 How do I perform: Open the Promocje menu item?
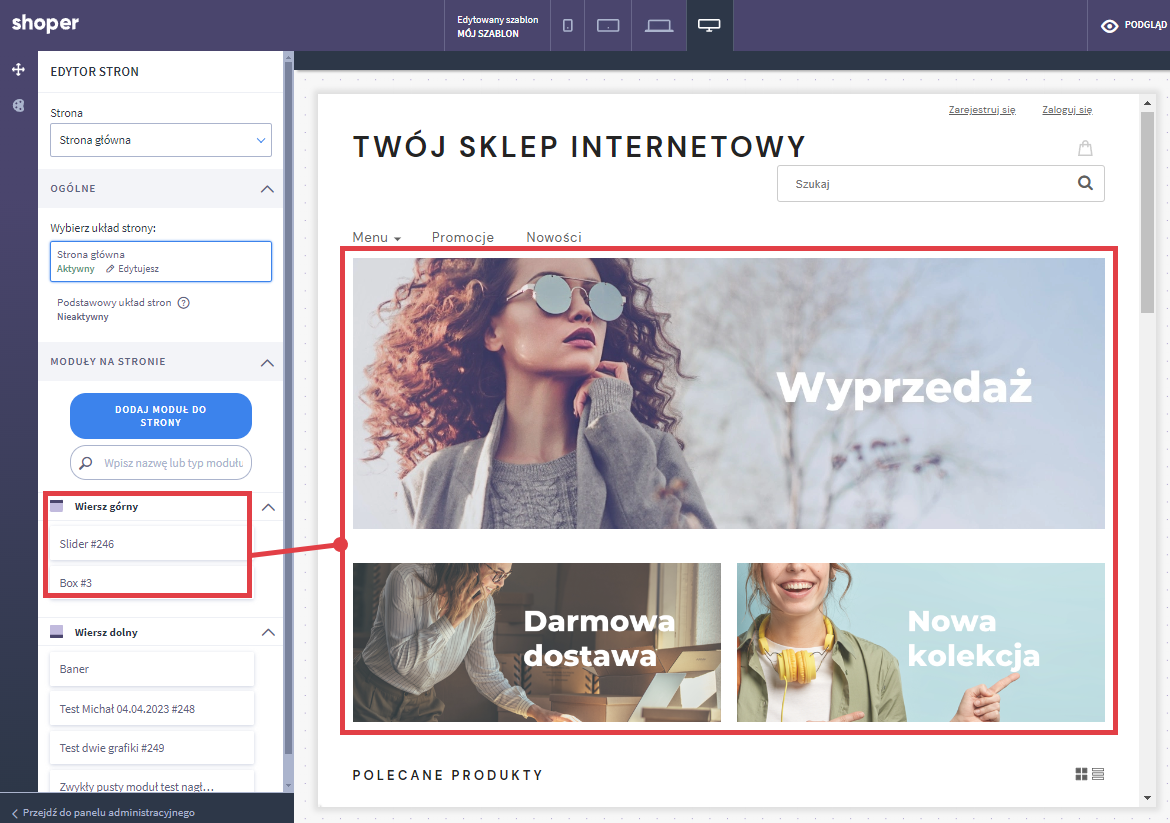pos(463,238)
